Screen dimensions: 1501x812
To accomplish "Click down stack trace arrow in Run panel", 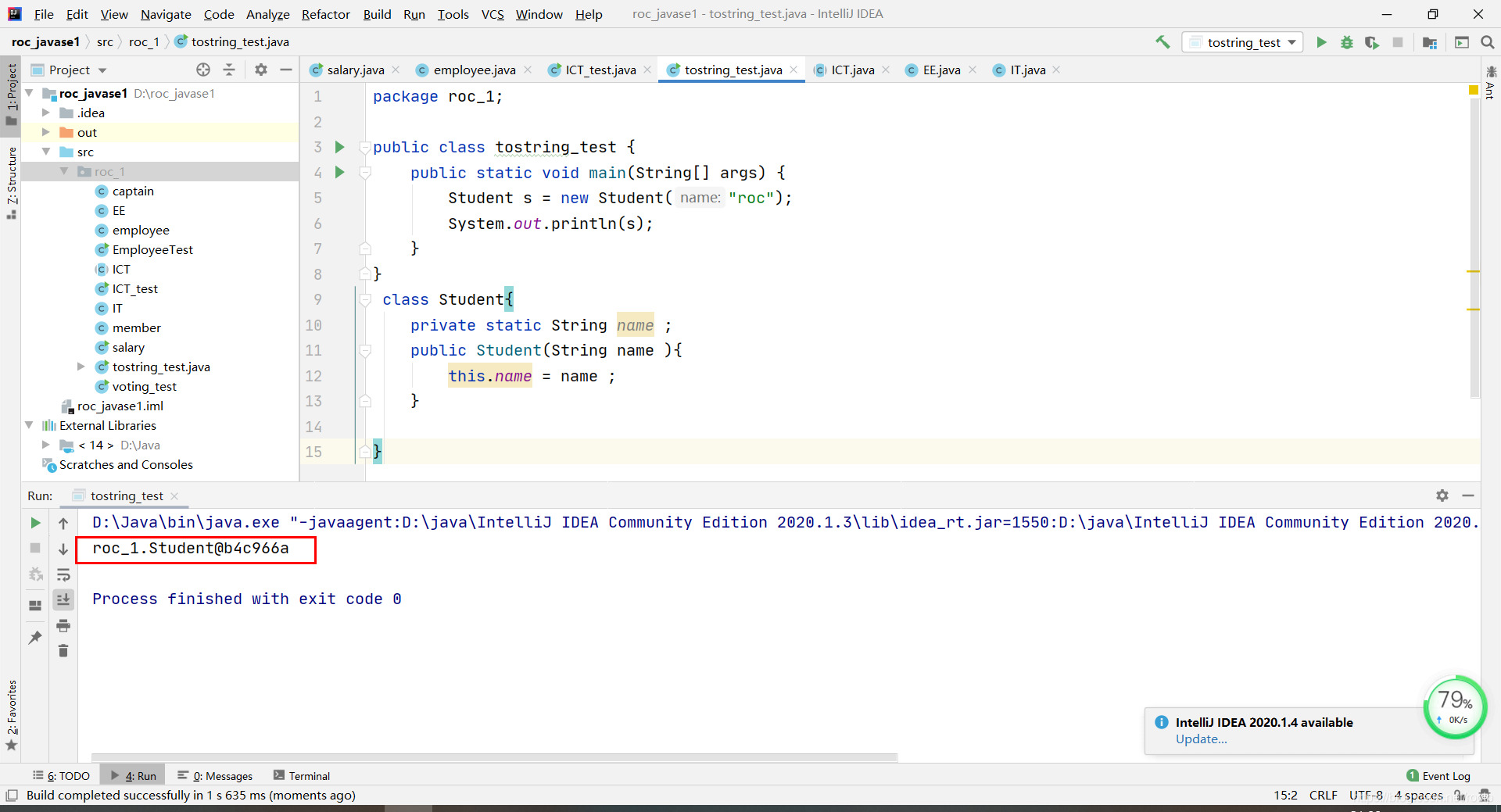I will coord(63,549).
